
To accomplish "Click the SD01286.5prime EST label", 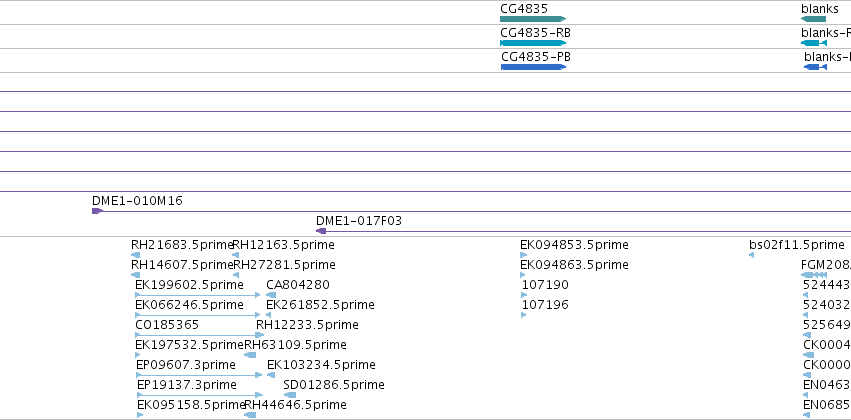I will tap(334, 385).
